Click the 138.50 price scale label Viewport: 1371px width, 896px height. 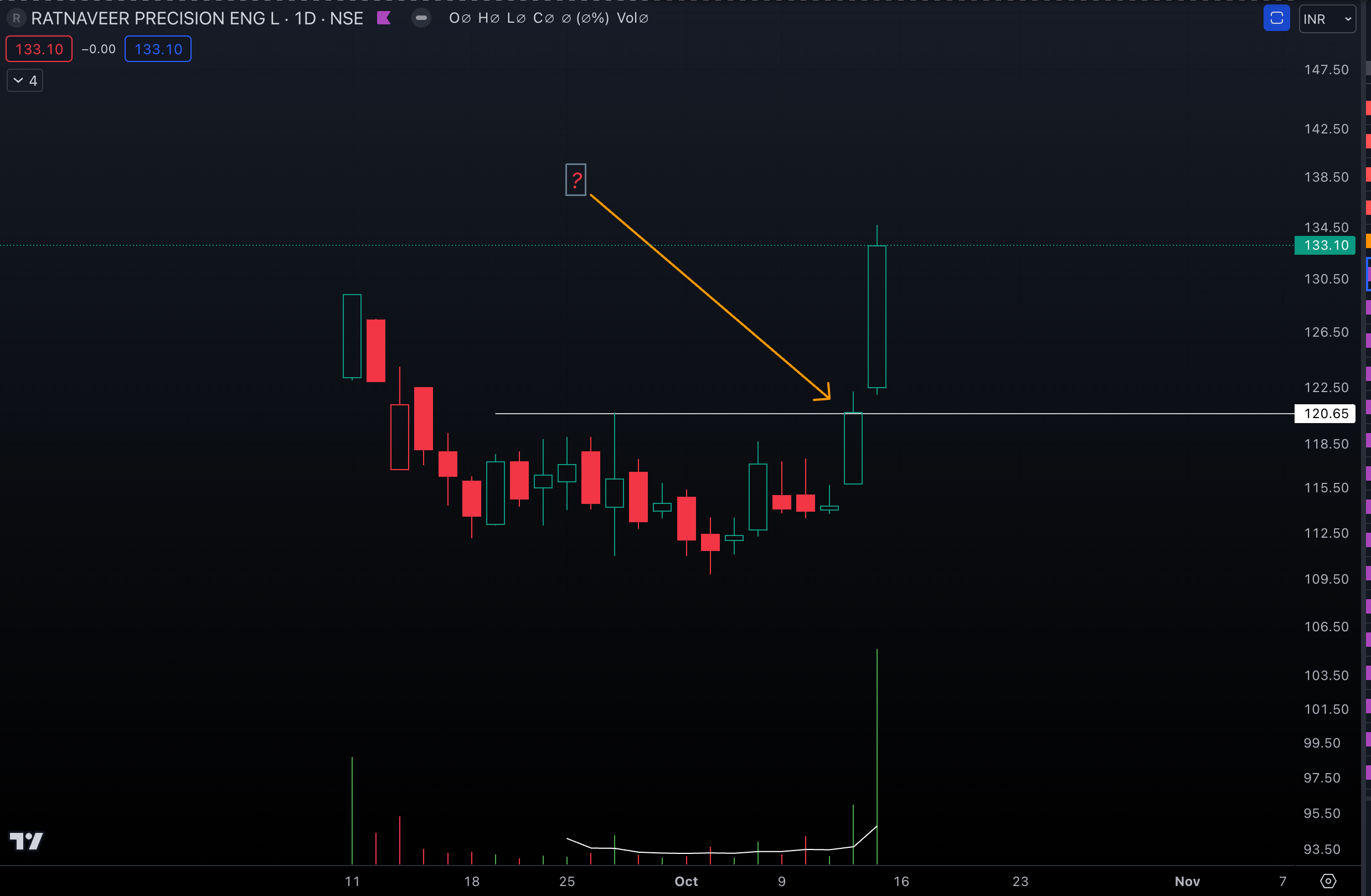[x=1326, y=177]
